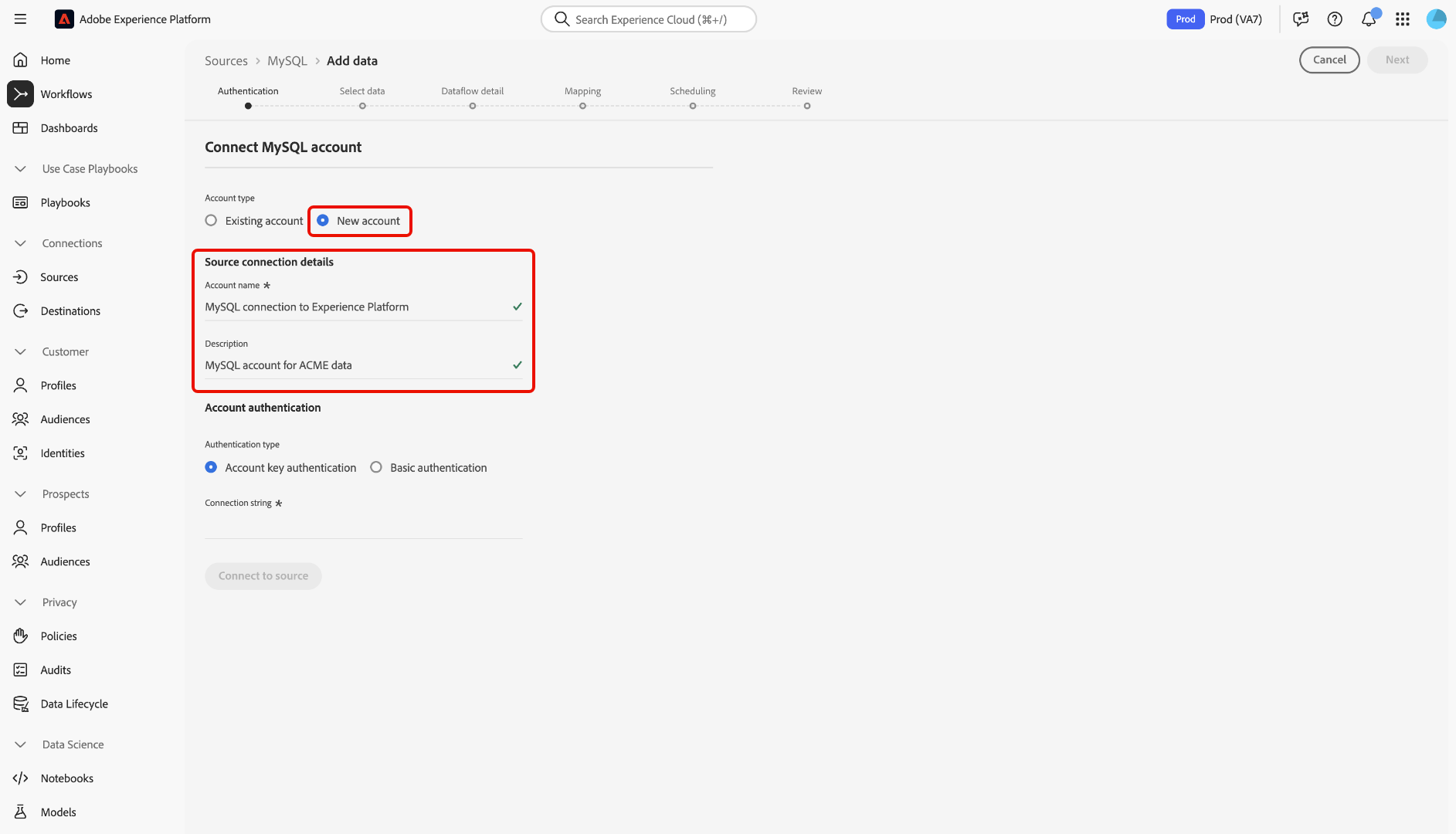This screenshot has width=1456, height=834.
Task: Go to the Scheduling step
Action: [693, 98]
